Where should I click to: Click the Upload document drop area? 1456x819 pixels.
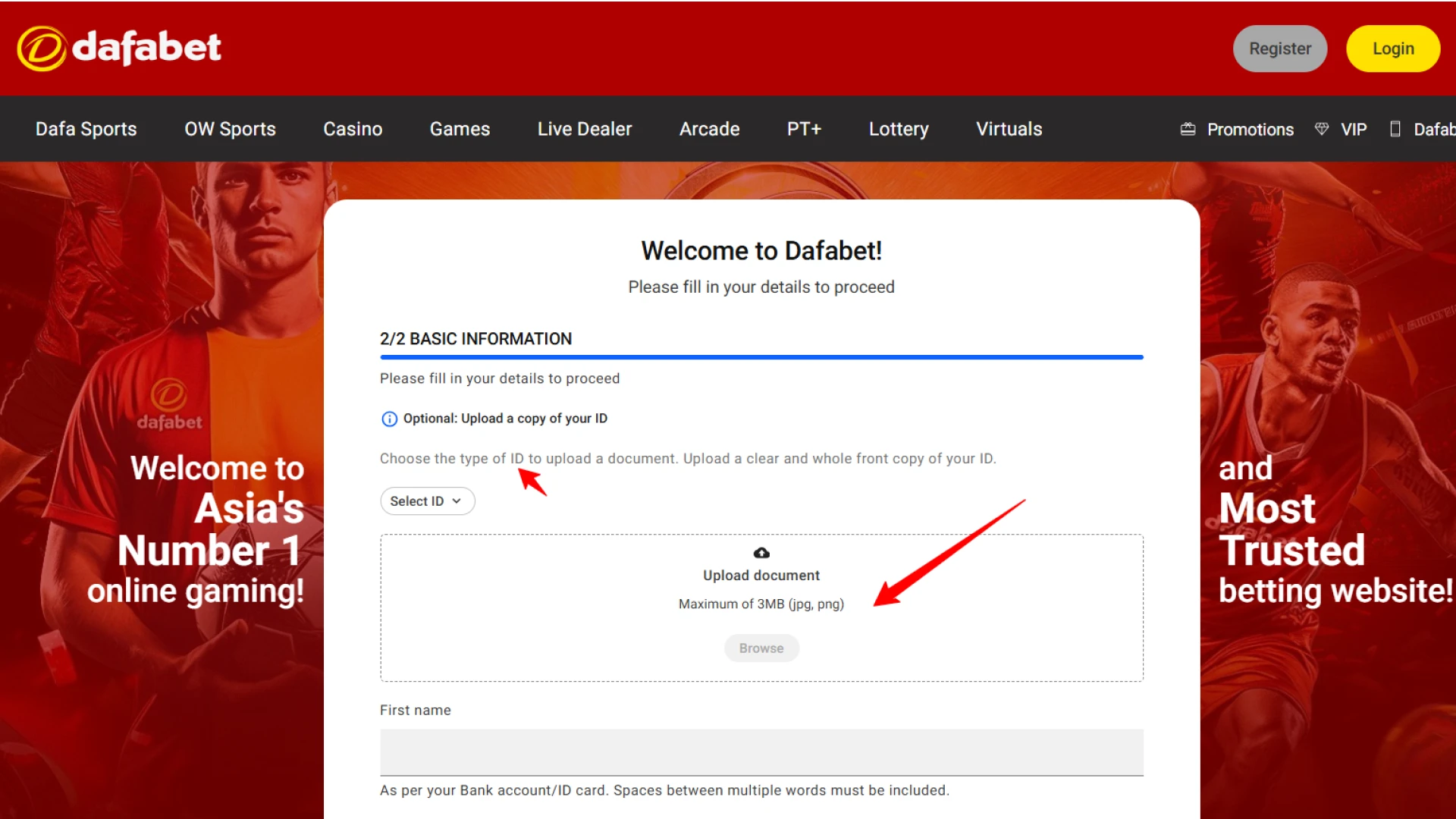point(761,607)
